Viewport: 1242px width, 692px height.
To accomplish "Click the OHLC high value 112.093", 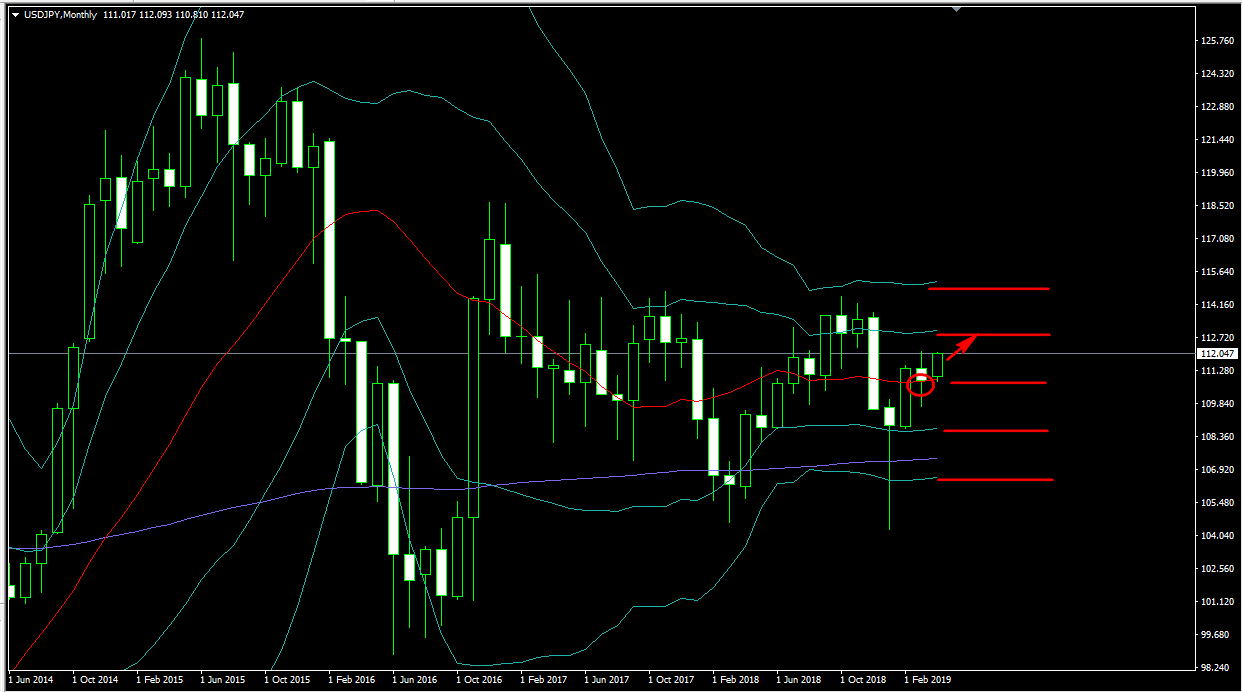I will (x=156, y=15).
